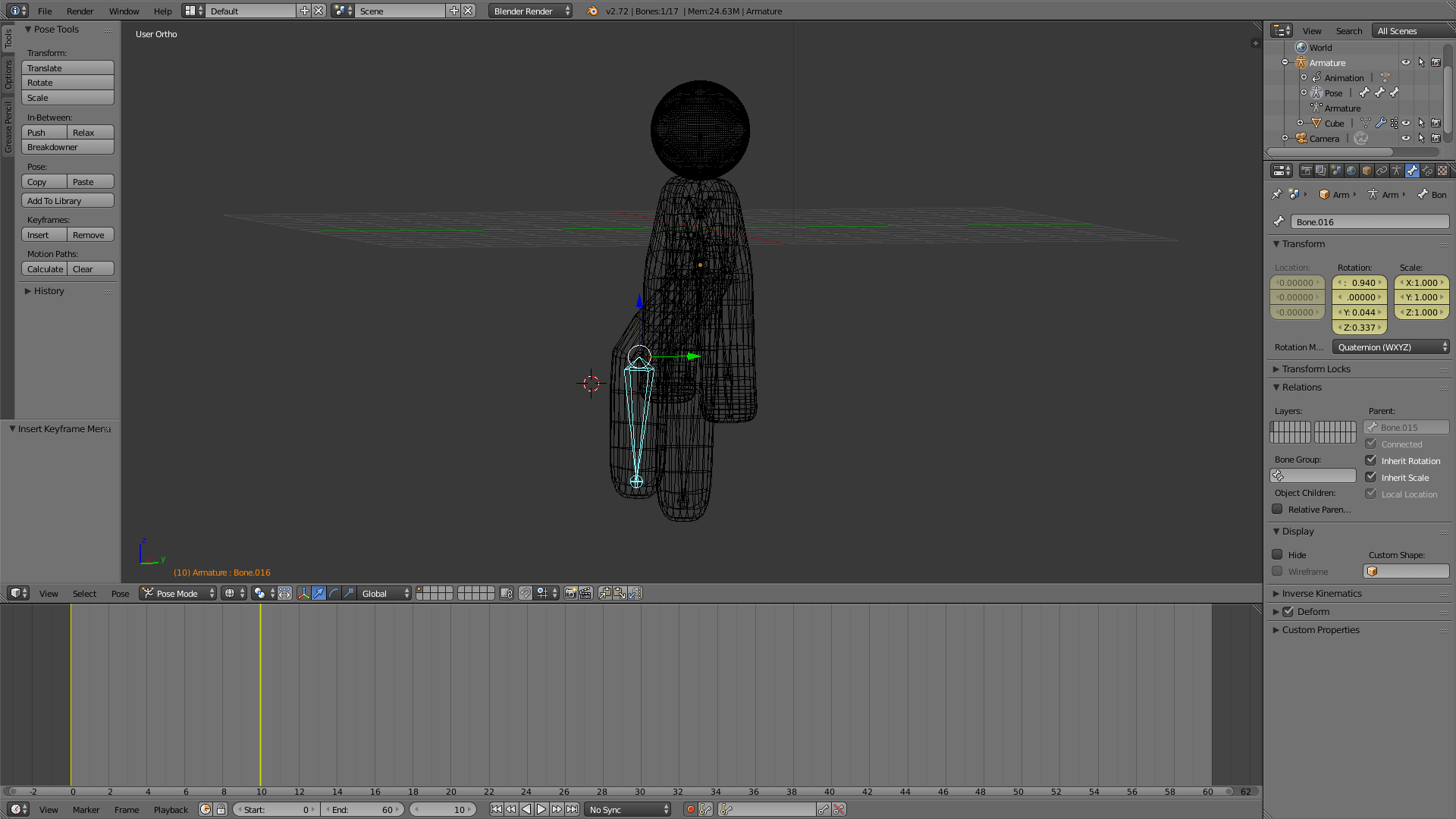Viewport: 1456px width, 819px height.
Task: Open the Render menu
Action: 80,11
